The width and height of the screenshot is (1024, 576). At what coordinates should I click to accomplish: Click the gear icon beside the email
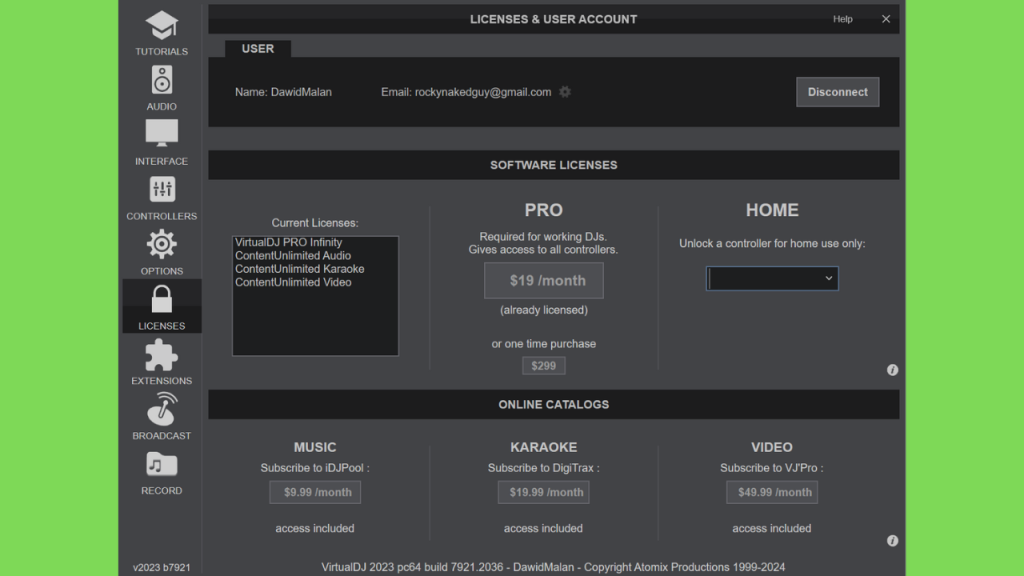tap(565, 92)
